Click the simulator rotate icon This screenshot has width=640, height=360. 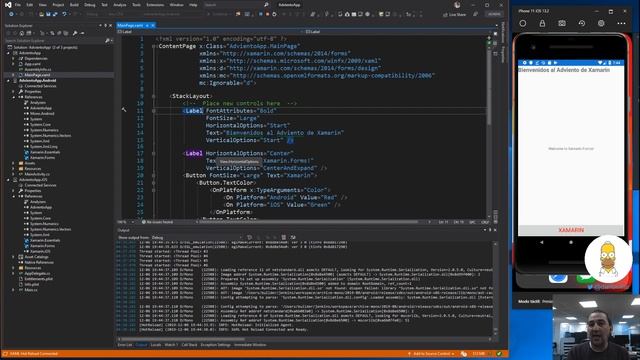[582, 24]
